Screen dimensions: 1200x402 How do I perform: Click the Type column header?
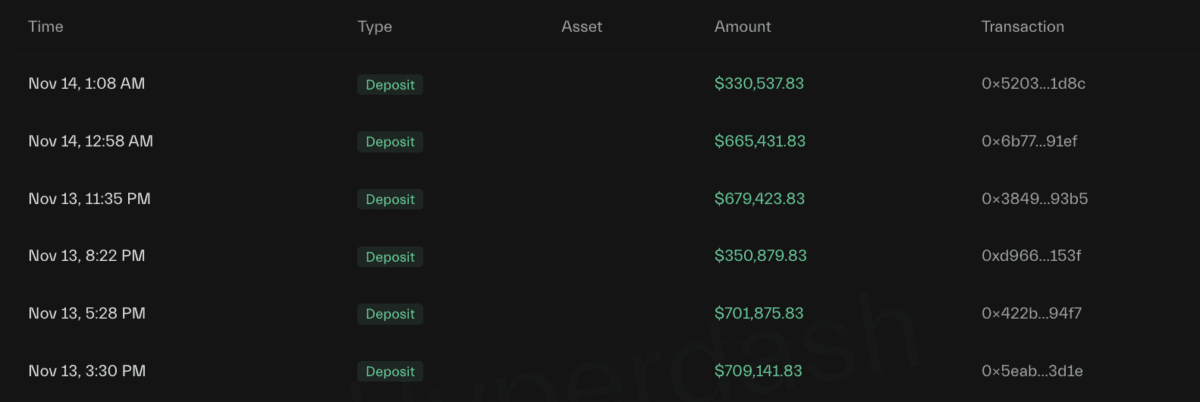click(x=375, y=27)
